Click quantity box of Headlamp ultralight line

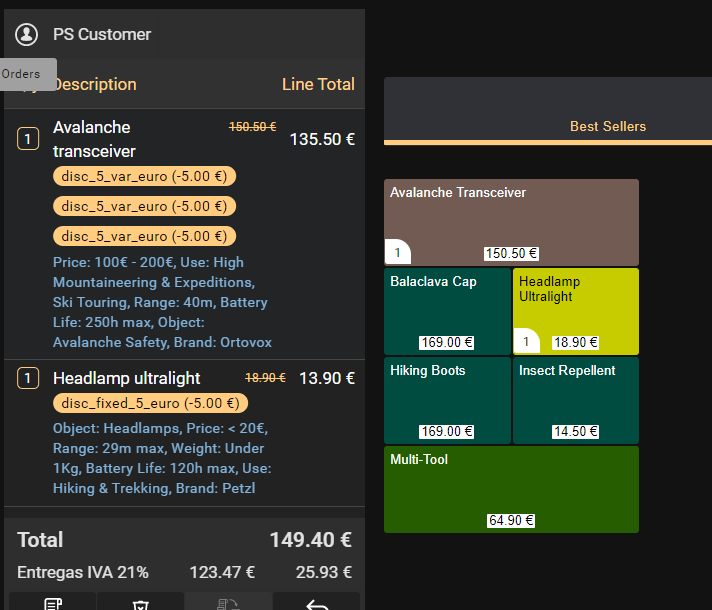(x=28, y=378)
